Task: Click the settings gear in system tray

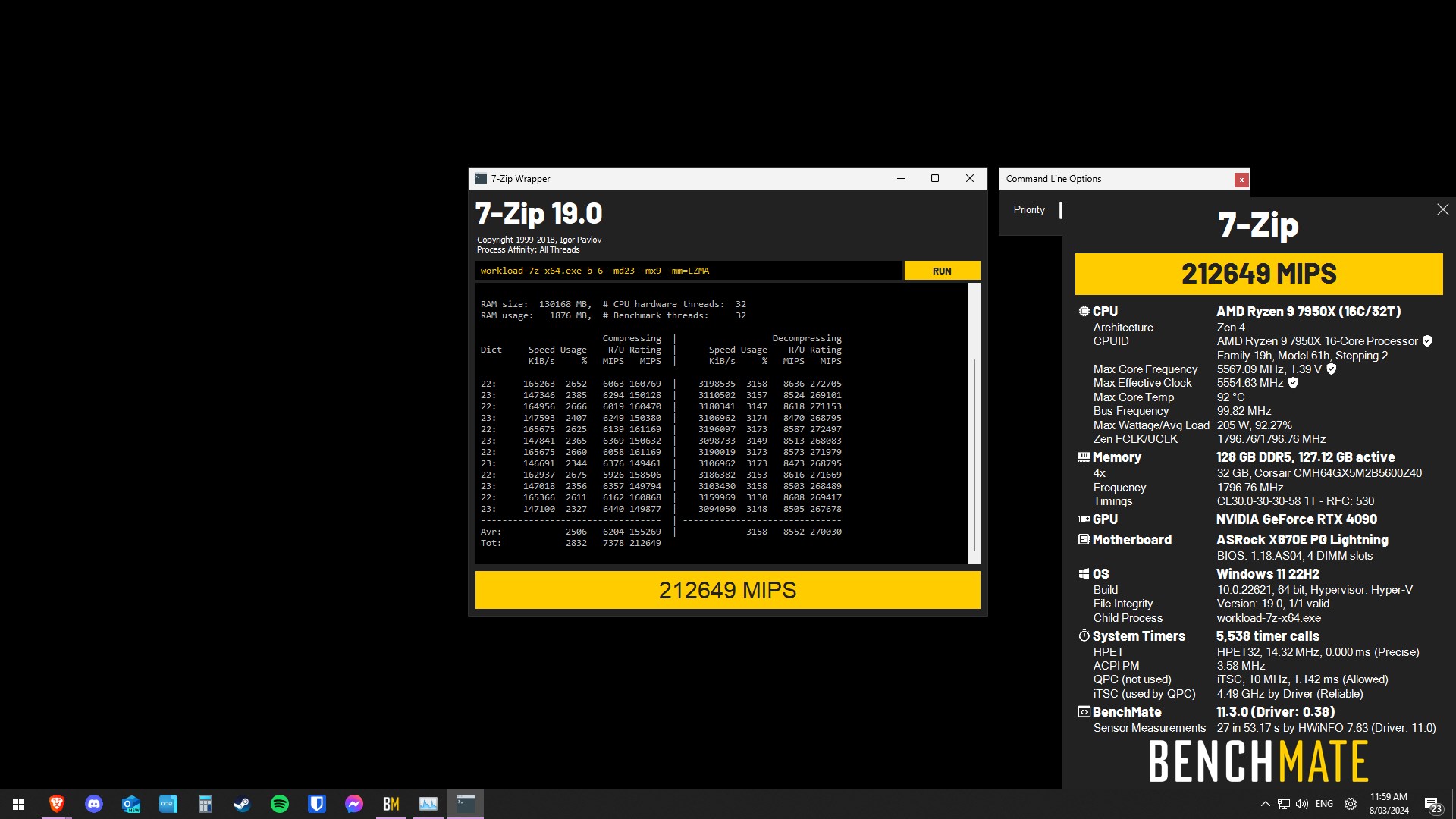Action: (x=1351, y=804)
